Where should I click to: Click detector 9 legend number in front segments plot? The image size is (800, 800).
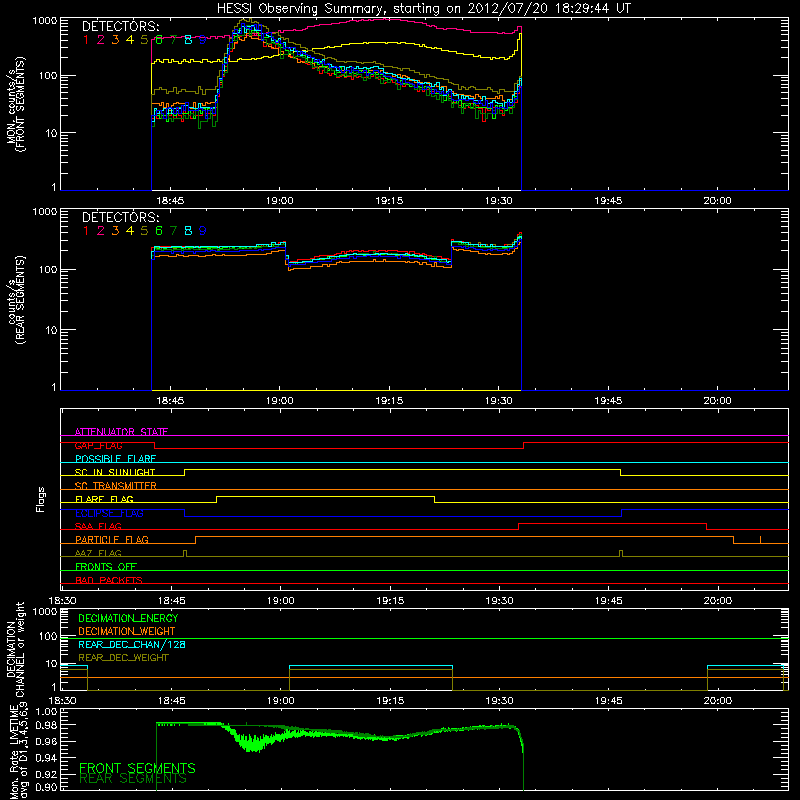203,40
